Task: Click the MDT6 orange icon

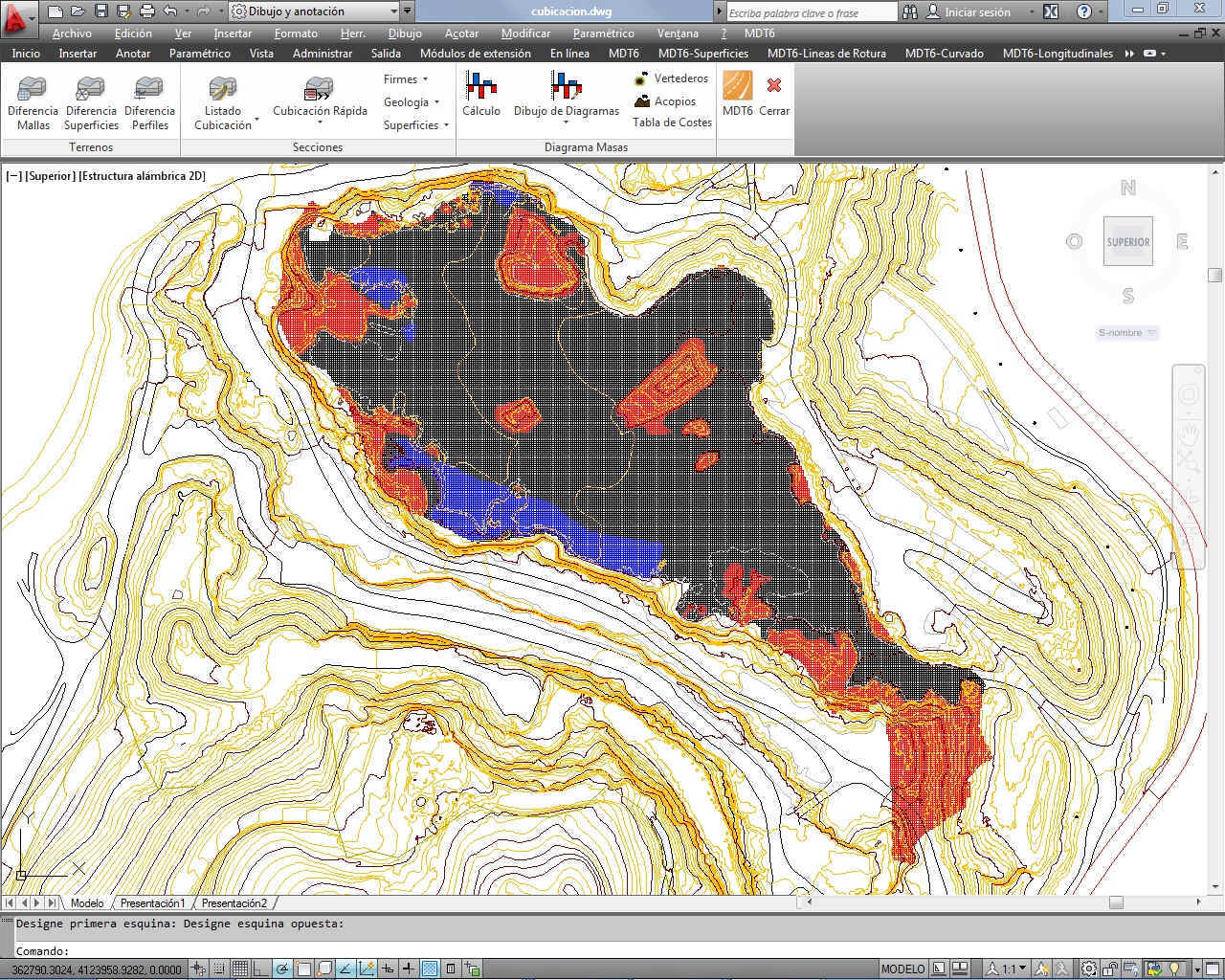Action: (737, 86)
